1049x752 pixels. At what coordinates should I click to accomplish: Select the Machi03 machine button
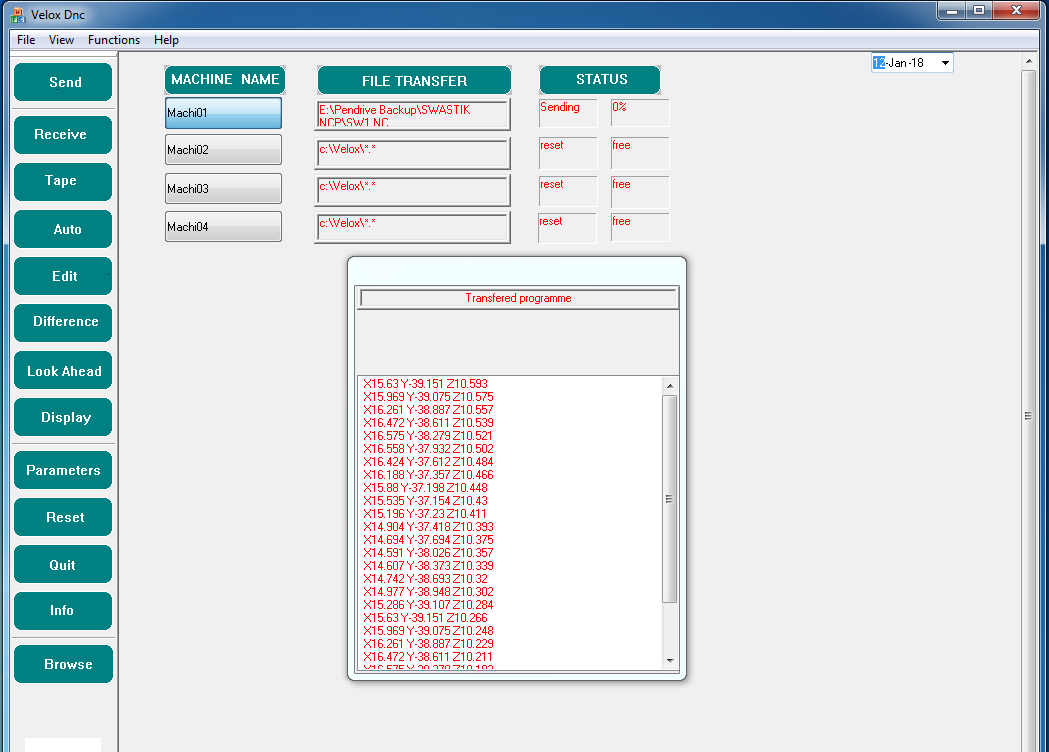click(223, 189)
